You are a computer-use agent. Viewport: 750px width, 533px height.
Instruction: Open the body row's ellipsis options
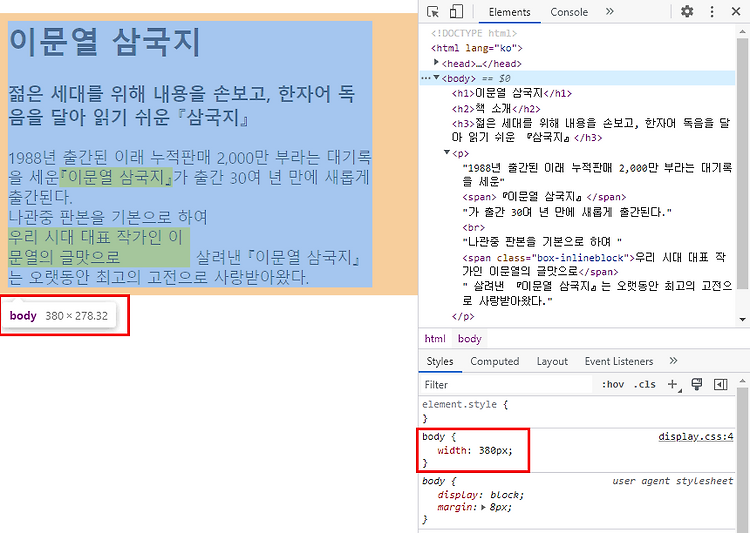pos(425,78)
